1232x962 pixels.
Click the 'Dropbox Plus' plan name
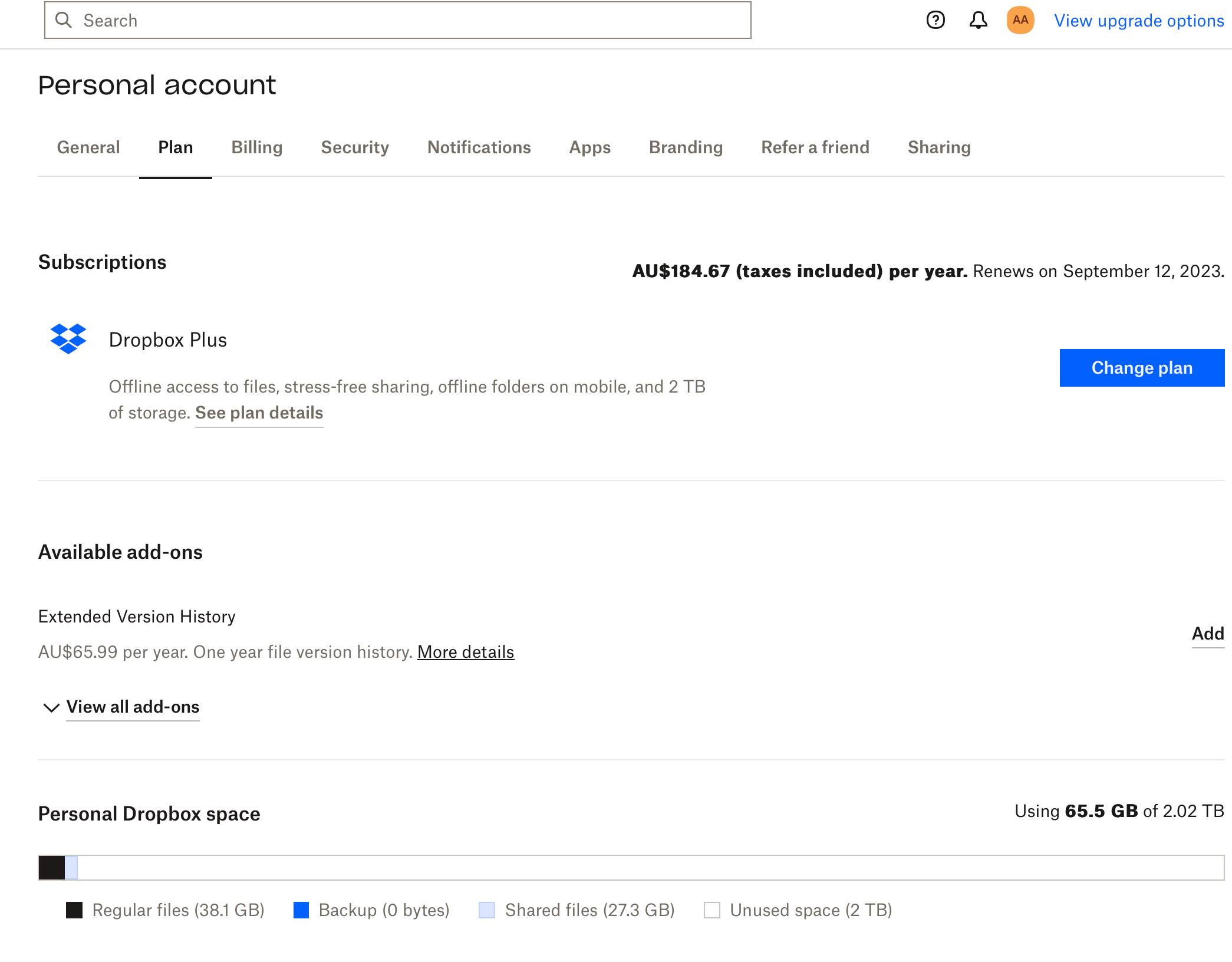click(168, 340)
